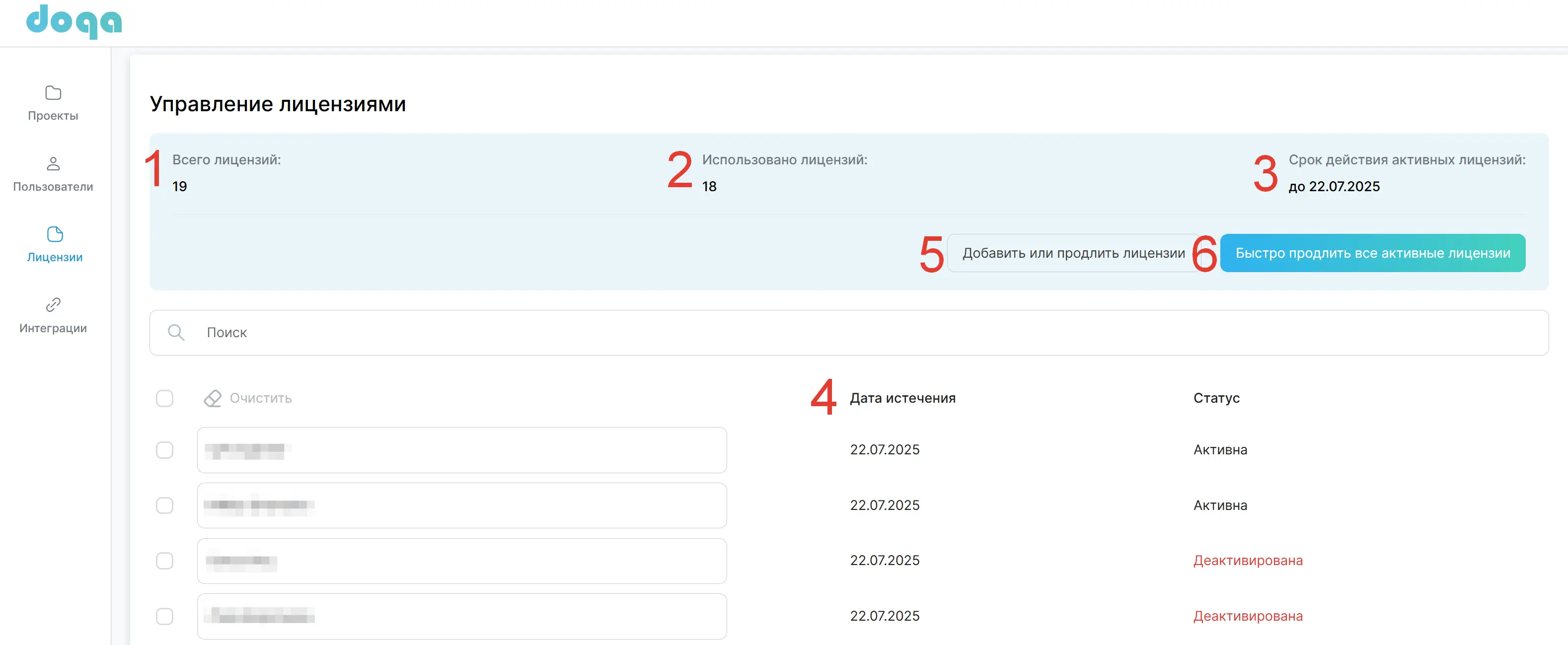Select the Licenses sidebar icon
The image size is (1568, 645).
(55, 234)
